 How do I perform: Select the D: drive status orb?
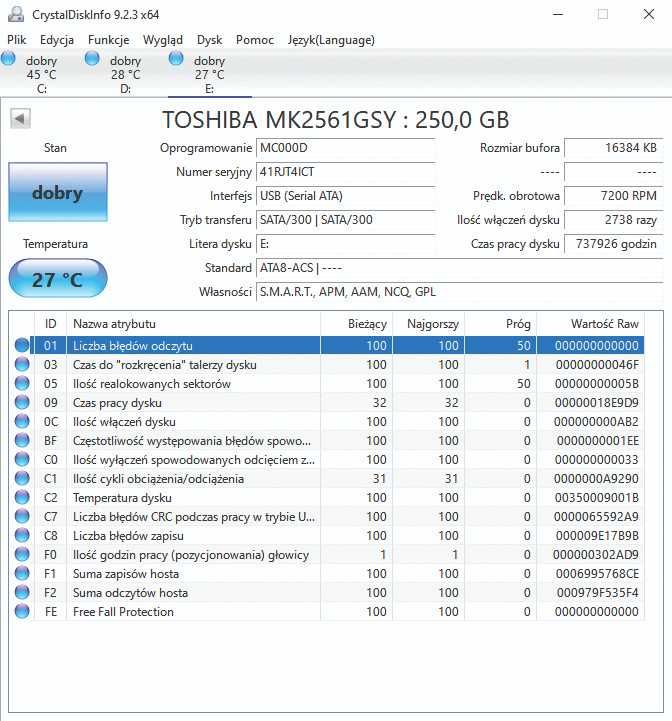92,59
